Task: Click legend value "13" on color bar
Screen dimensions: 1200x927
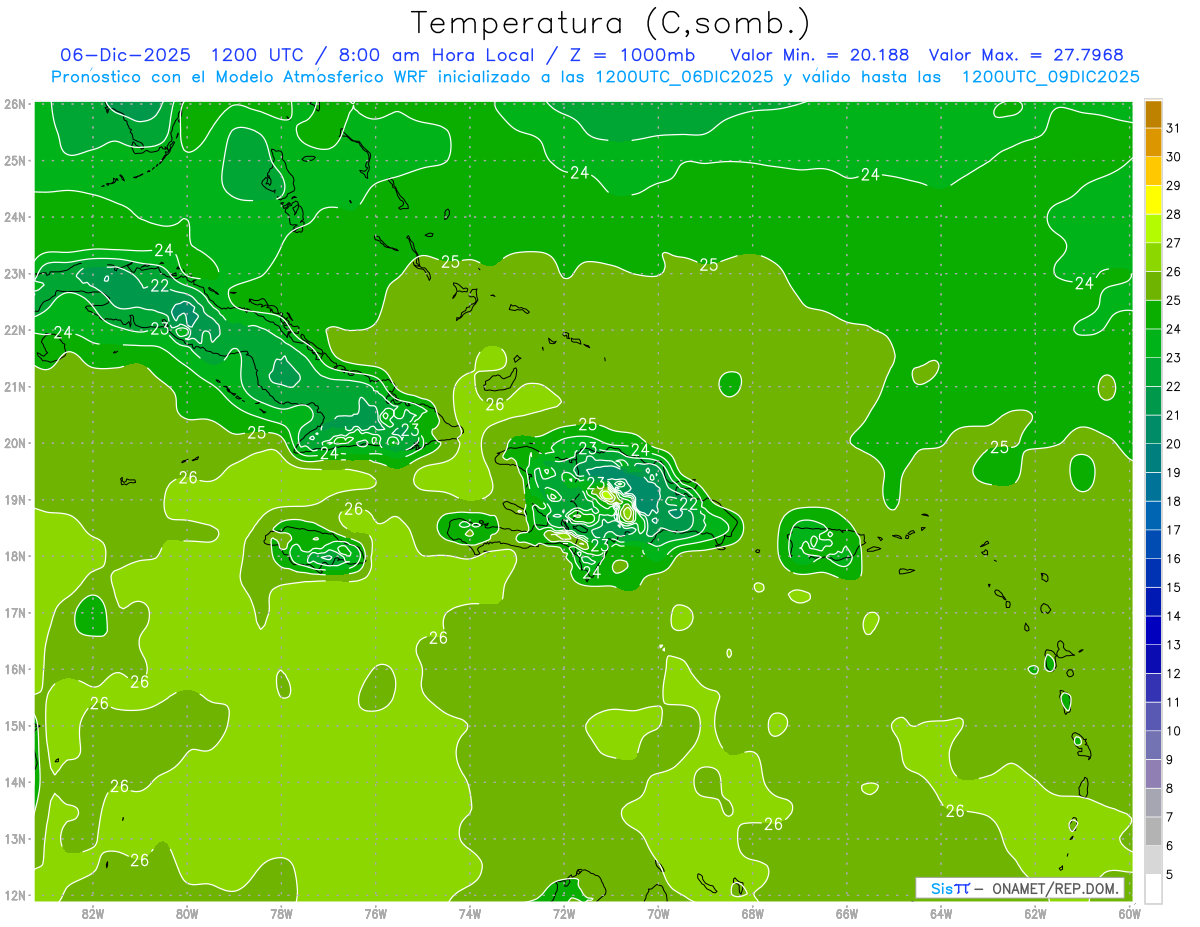Action: [x=1174, y=645]
